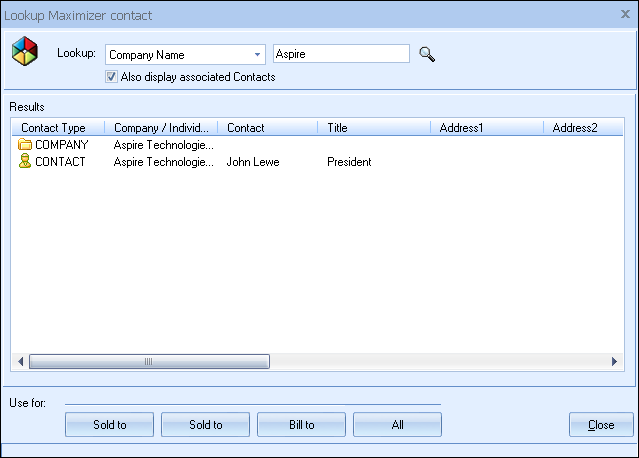Click the Title column header
639x458 pixels.
373,128
